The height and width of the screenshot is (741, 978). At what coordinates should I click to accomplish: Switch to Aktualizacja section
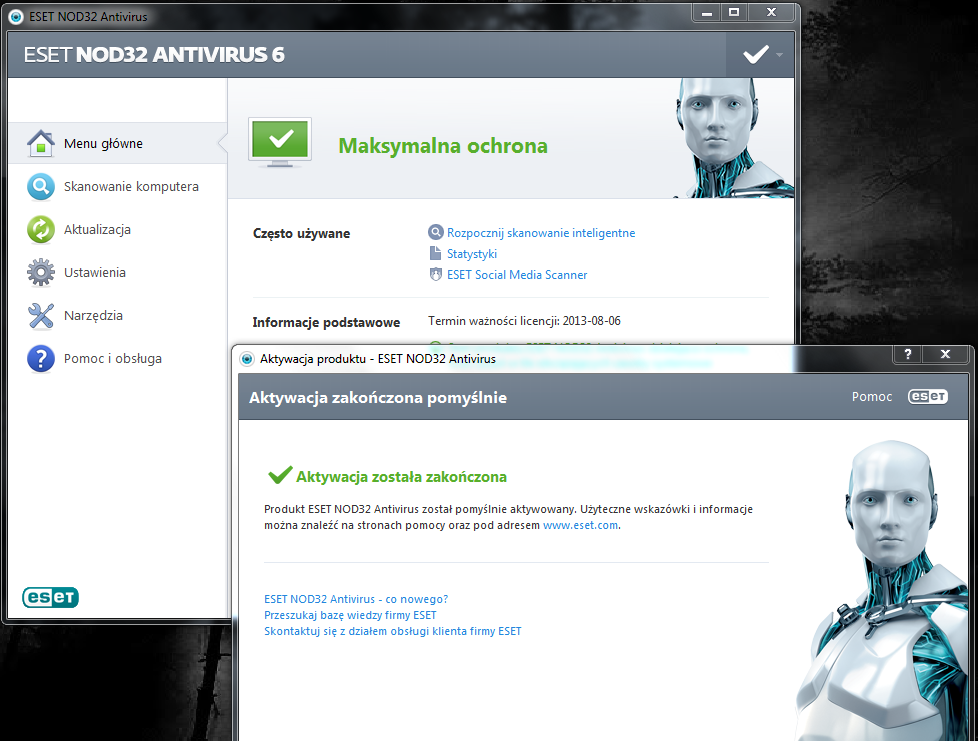(118, 230)
